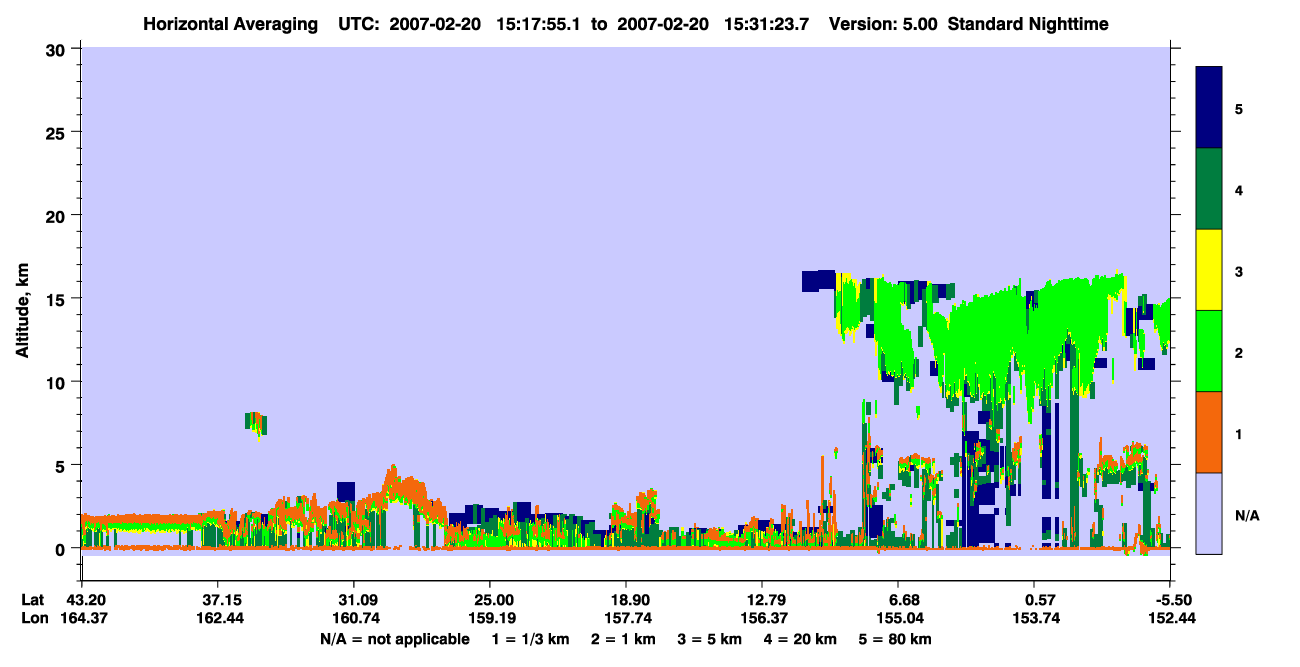Click the 'Lon' row label

tap(33, 618)
